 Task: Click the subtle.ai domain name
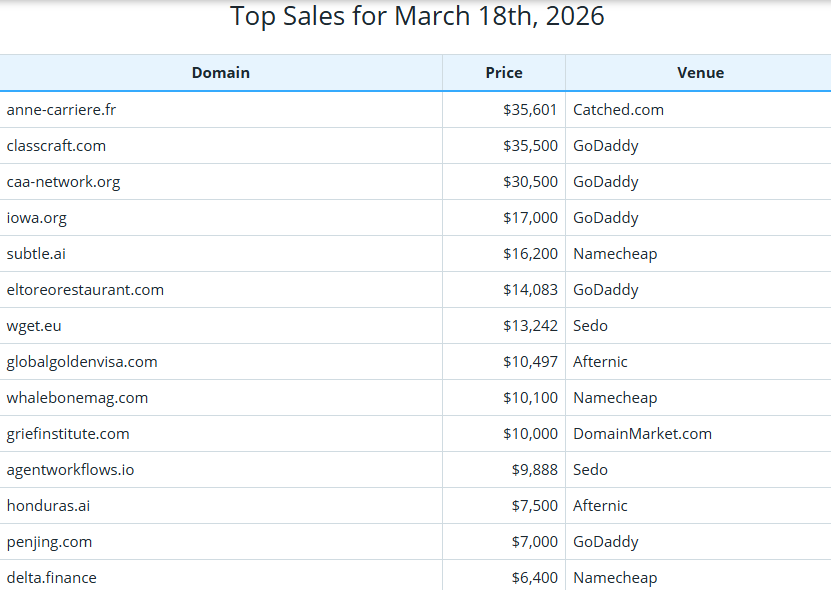pos(36,253)
